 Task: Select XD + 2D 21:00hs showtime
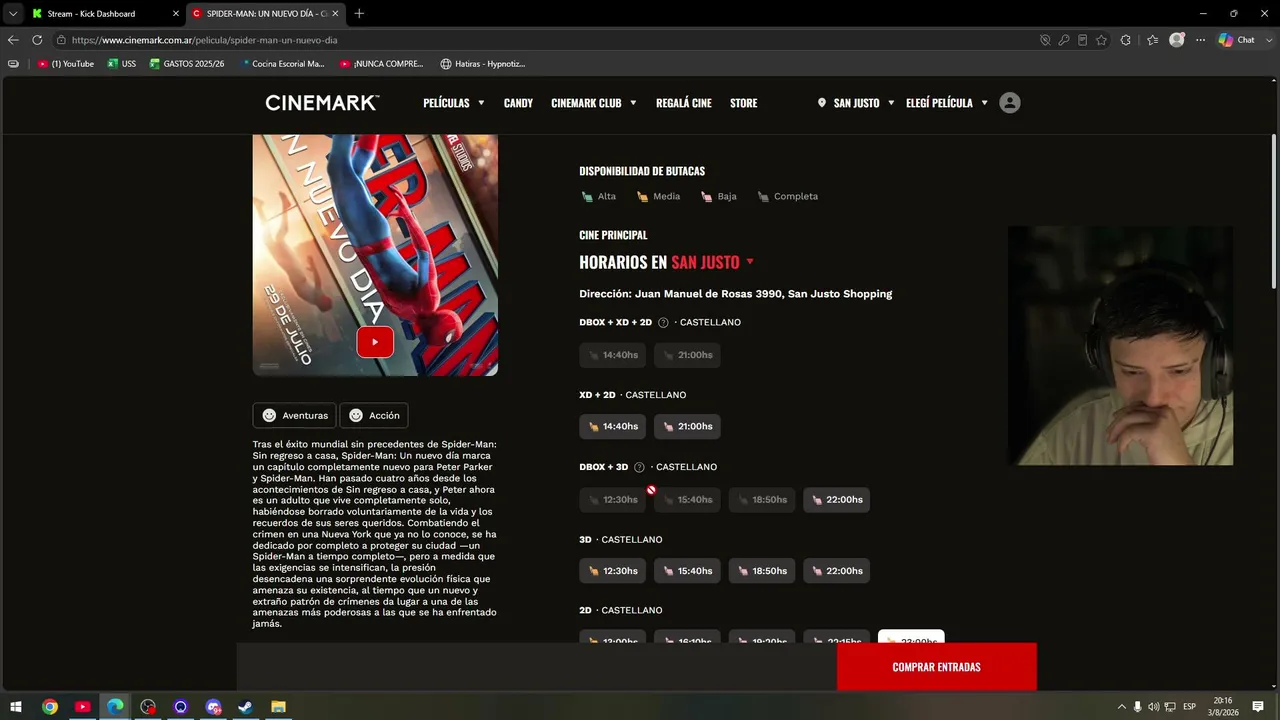coord(688,427)
